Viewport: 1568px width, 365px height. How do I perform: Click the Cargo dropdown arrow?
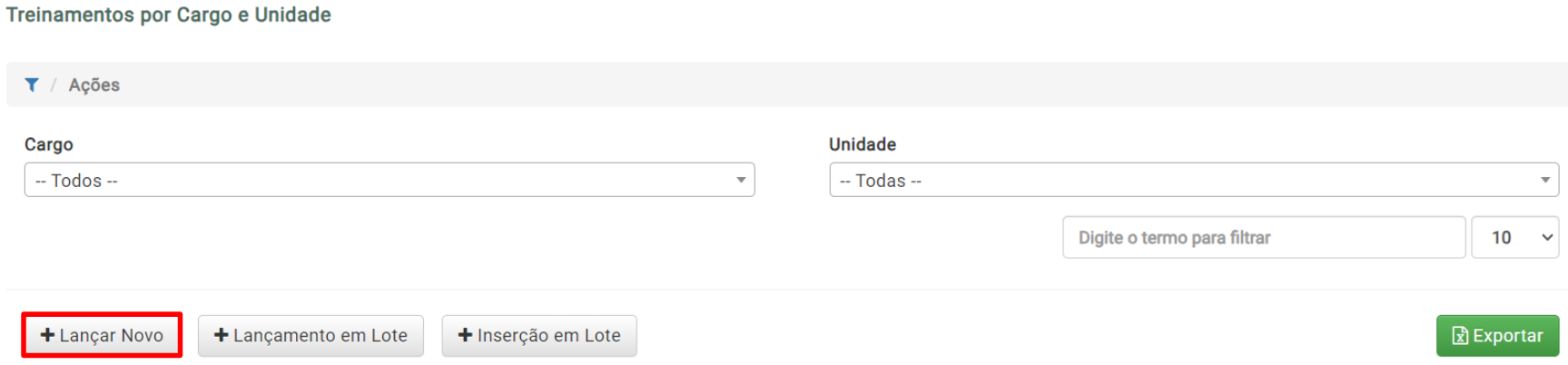tap(741, 180)
